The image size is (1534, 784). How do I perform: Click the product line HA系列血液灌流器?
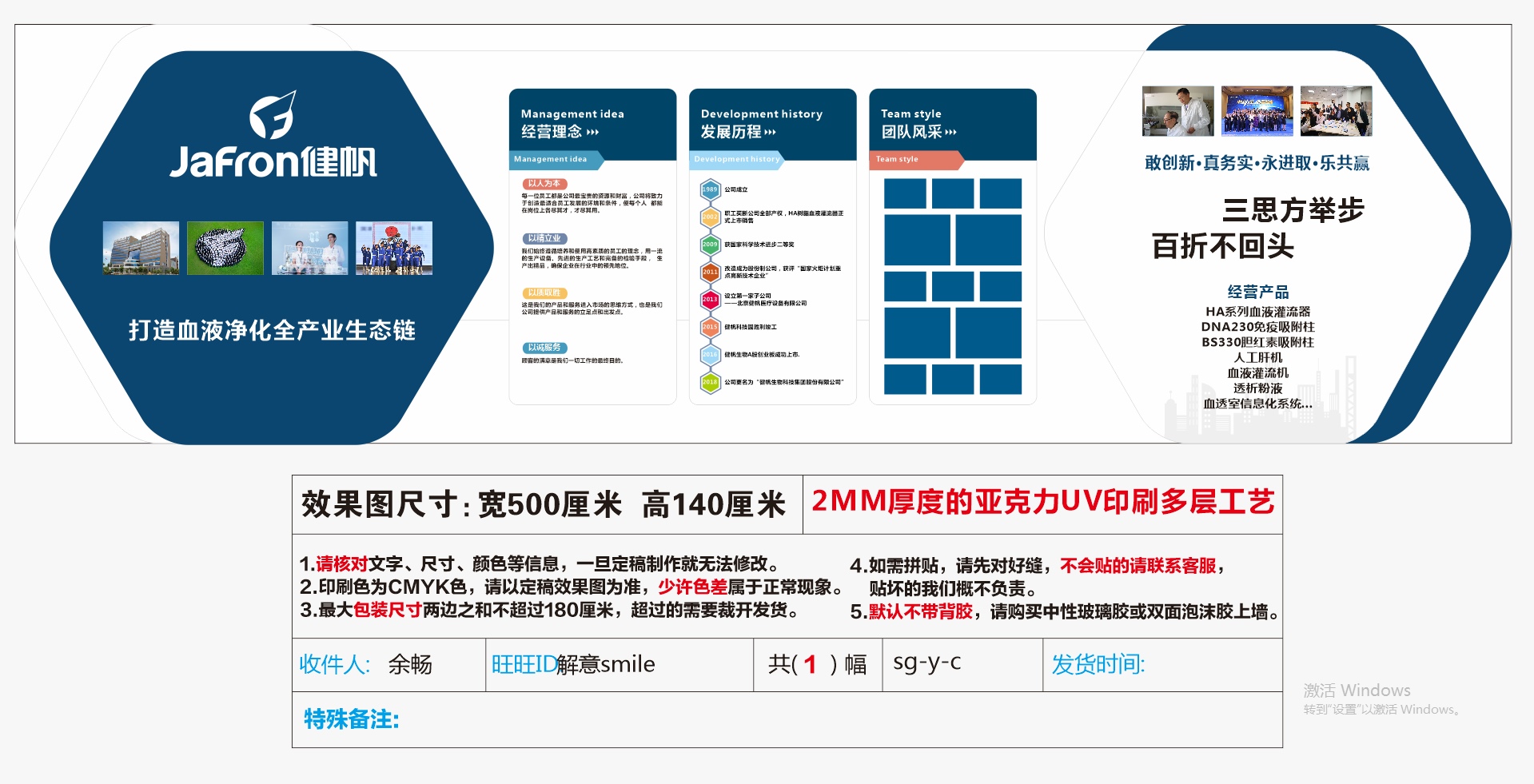(x=1258, y=312)
